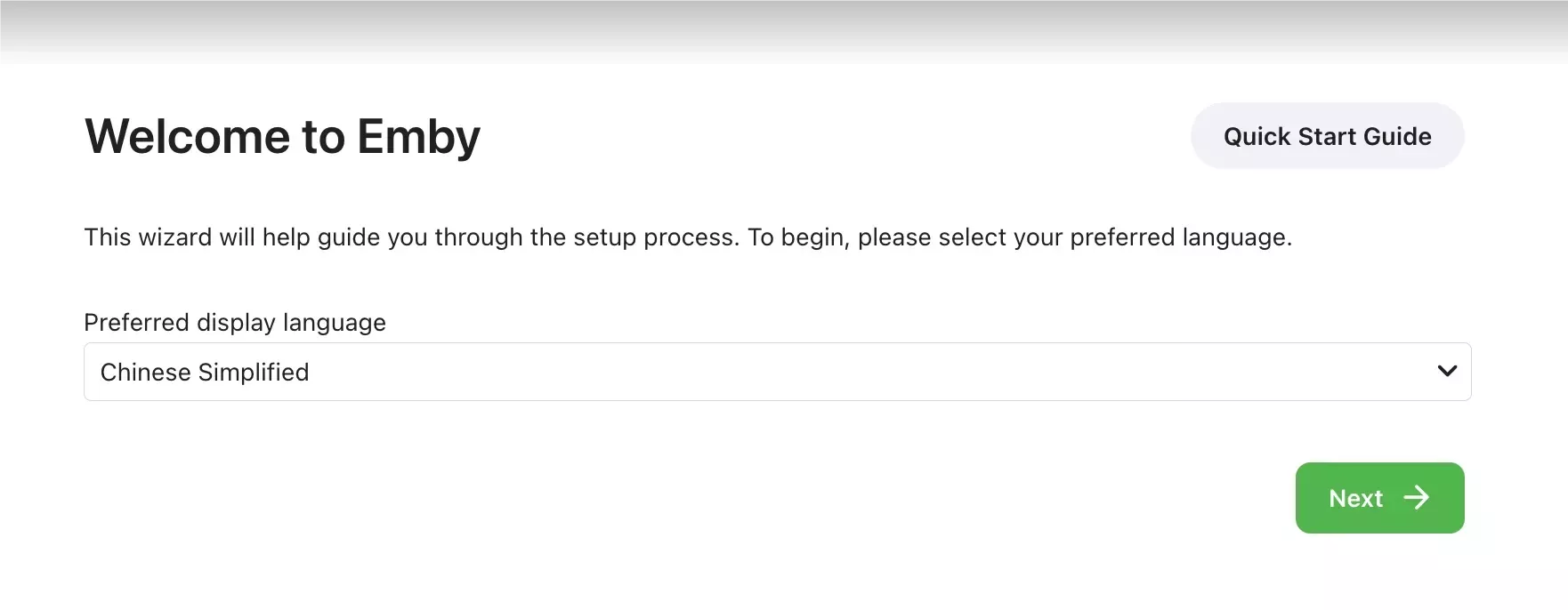Click the gray header bar at top
1568x610 pixels.
784,31
